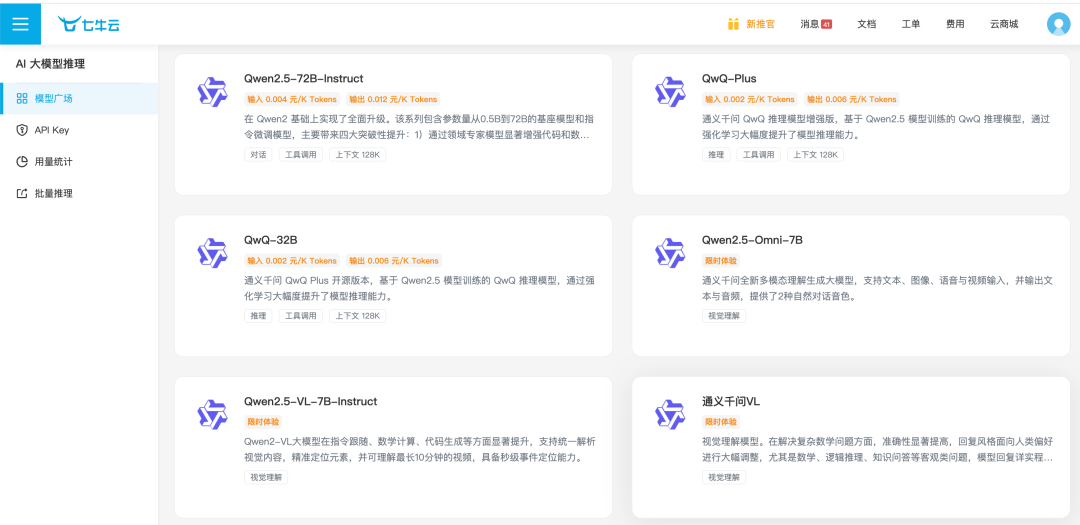Click the 工具调用 tag on QwQ-32B

tap(301, 316)
